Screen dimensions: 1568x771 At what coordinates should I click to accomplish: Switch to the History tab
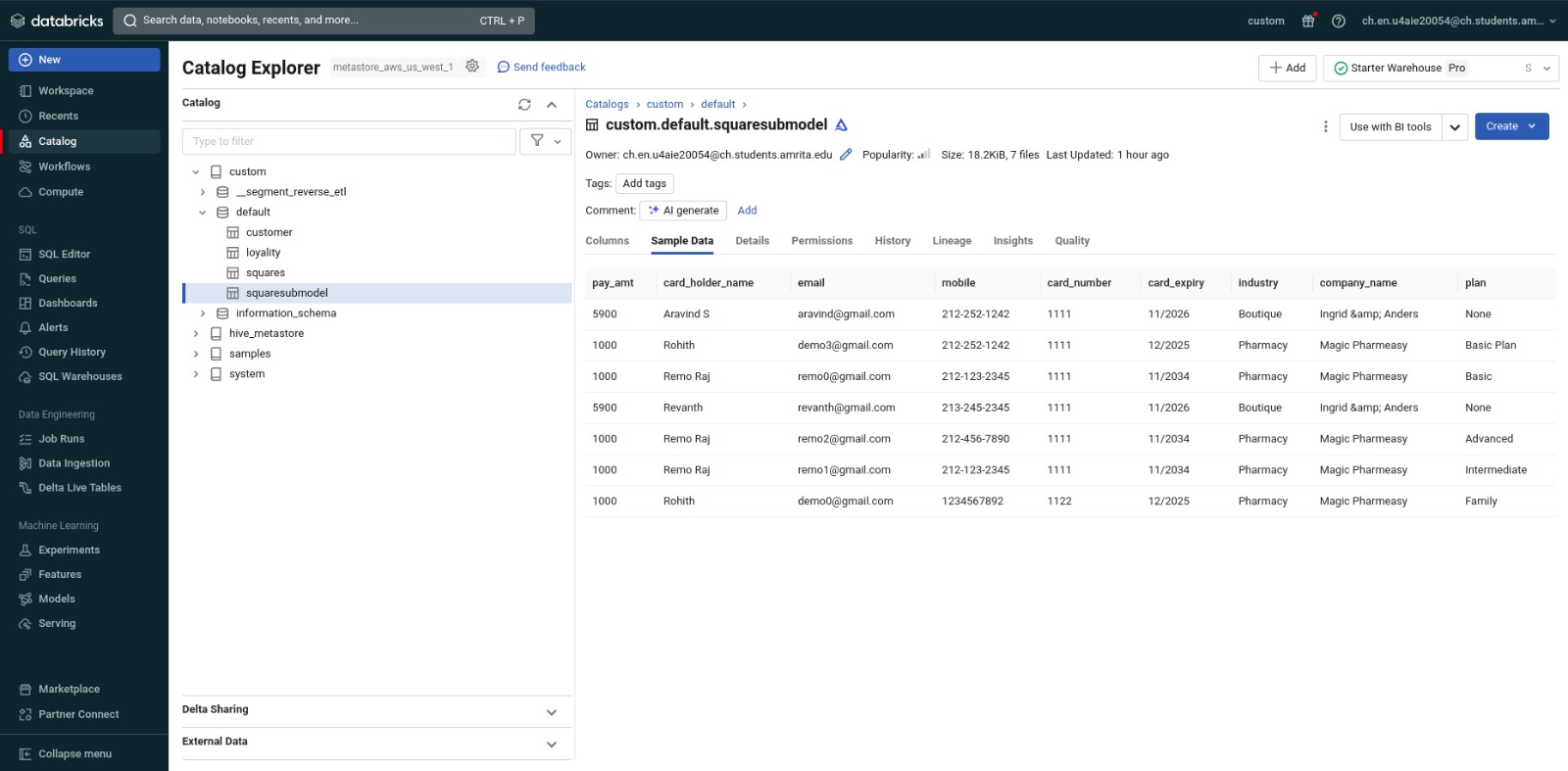[893, 241]
